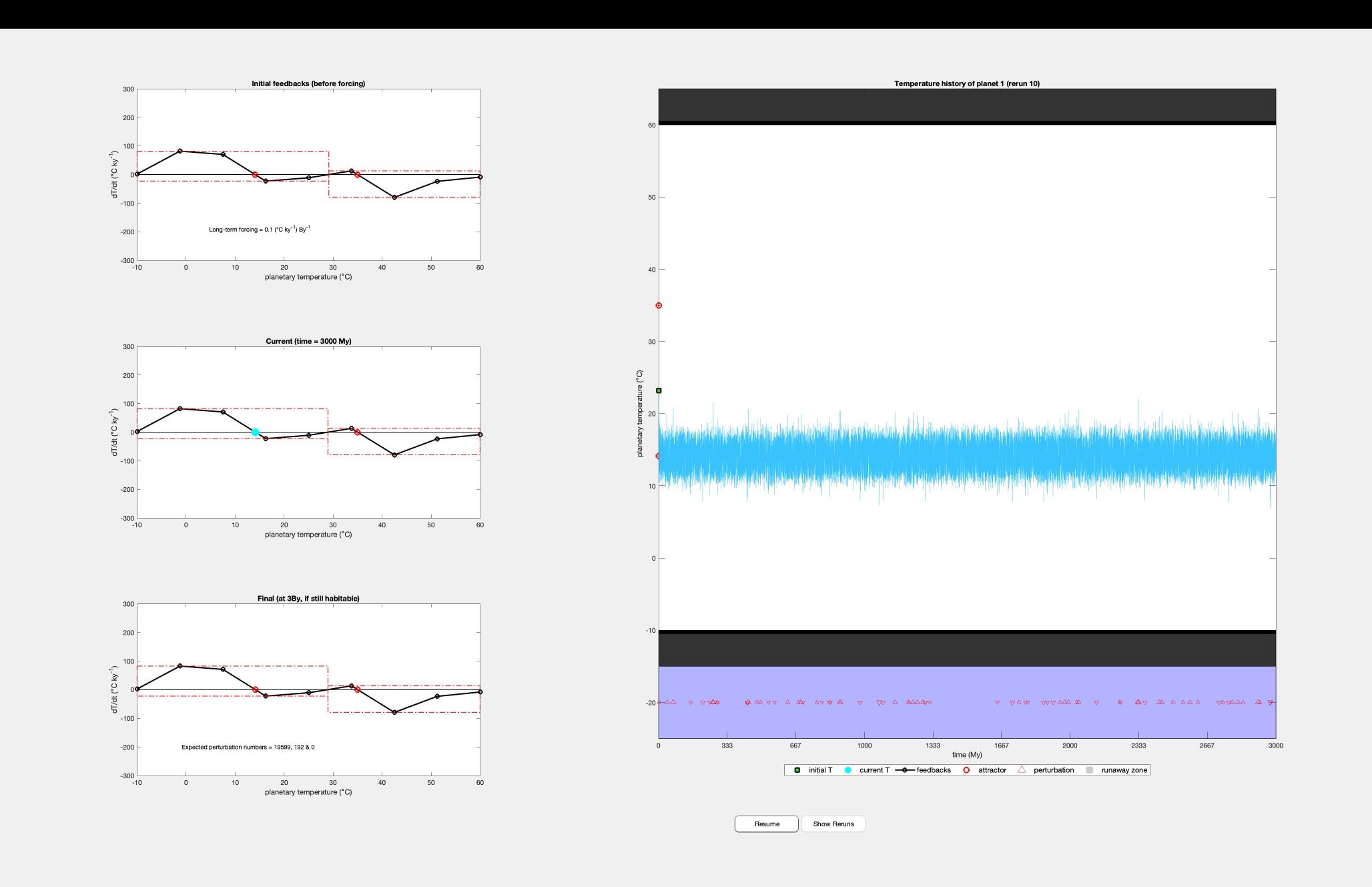
Task: Click the 'time (My)' axis label
Action: [967, 755]
